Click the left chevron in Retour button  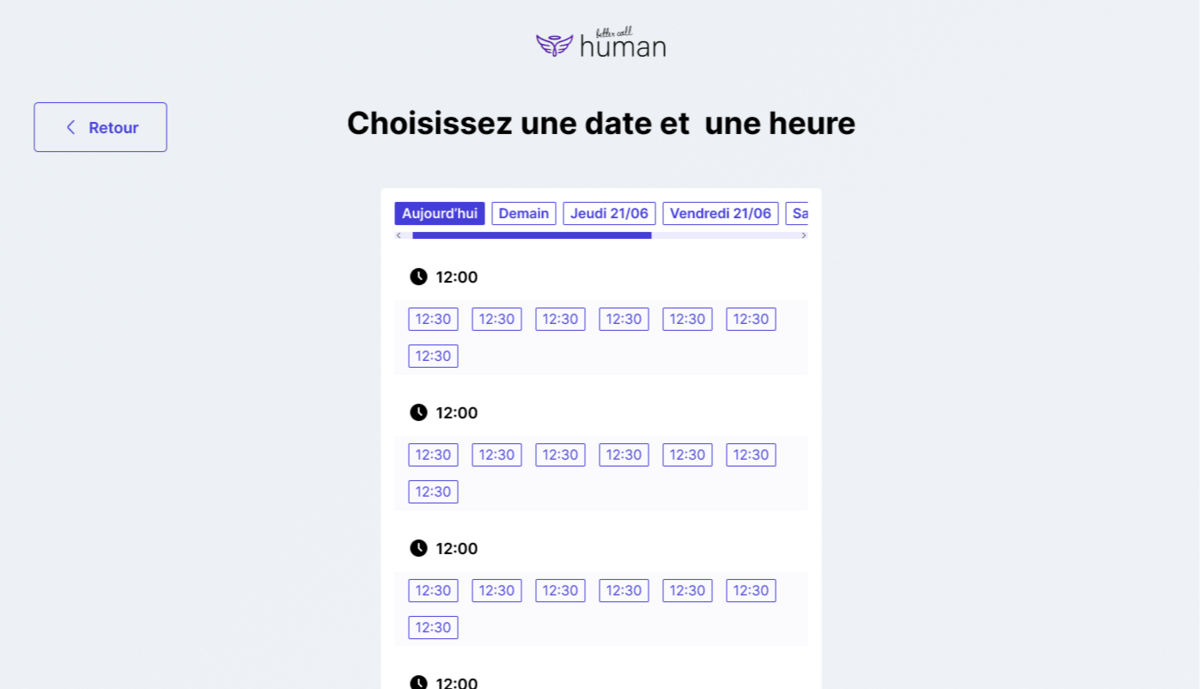pos(70,127)
